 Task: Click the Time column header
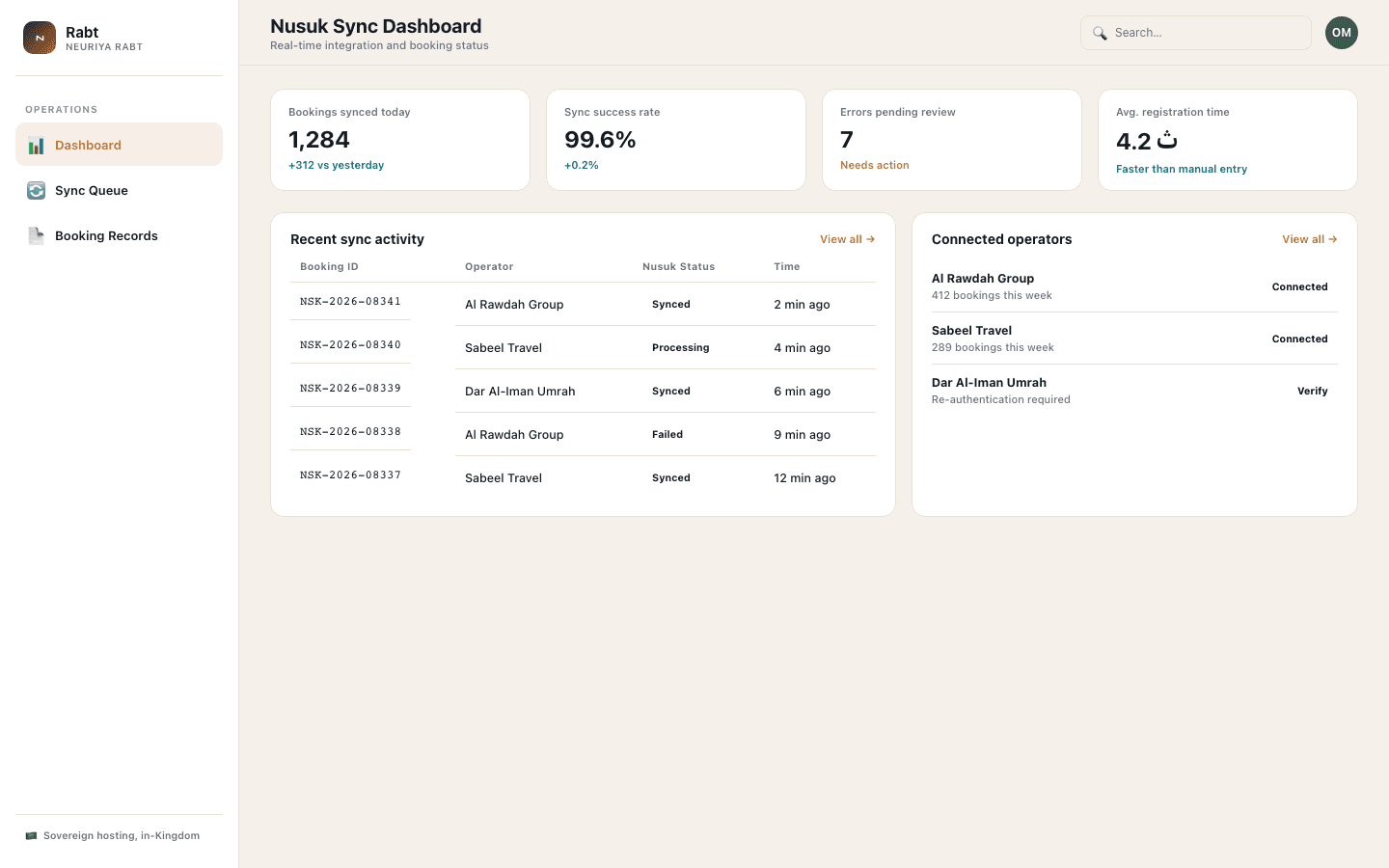(x=787, y=266)
